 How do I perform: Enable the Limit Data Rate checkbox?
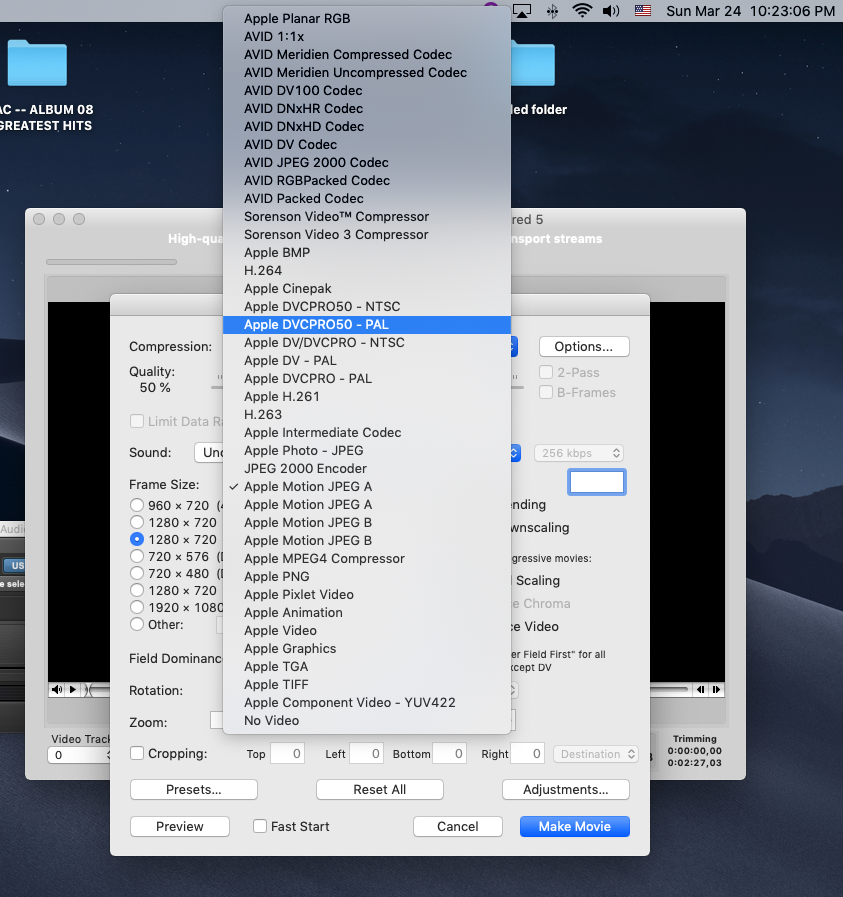pyautogui.click(x=137, y=422)
